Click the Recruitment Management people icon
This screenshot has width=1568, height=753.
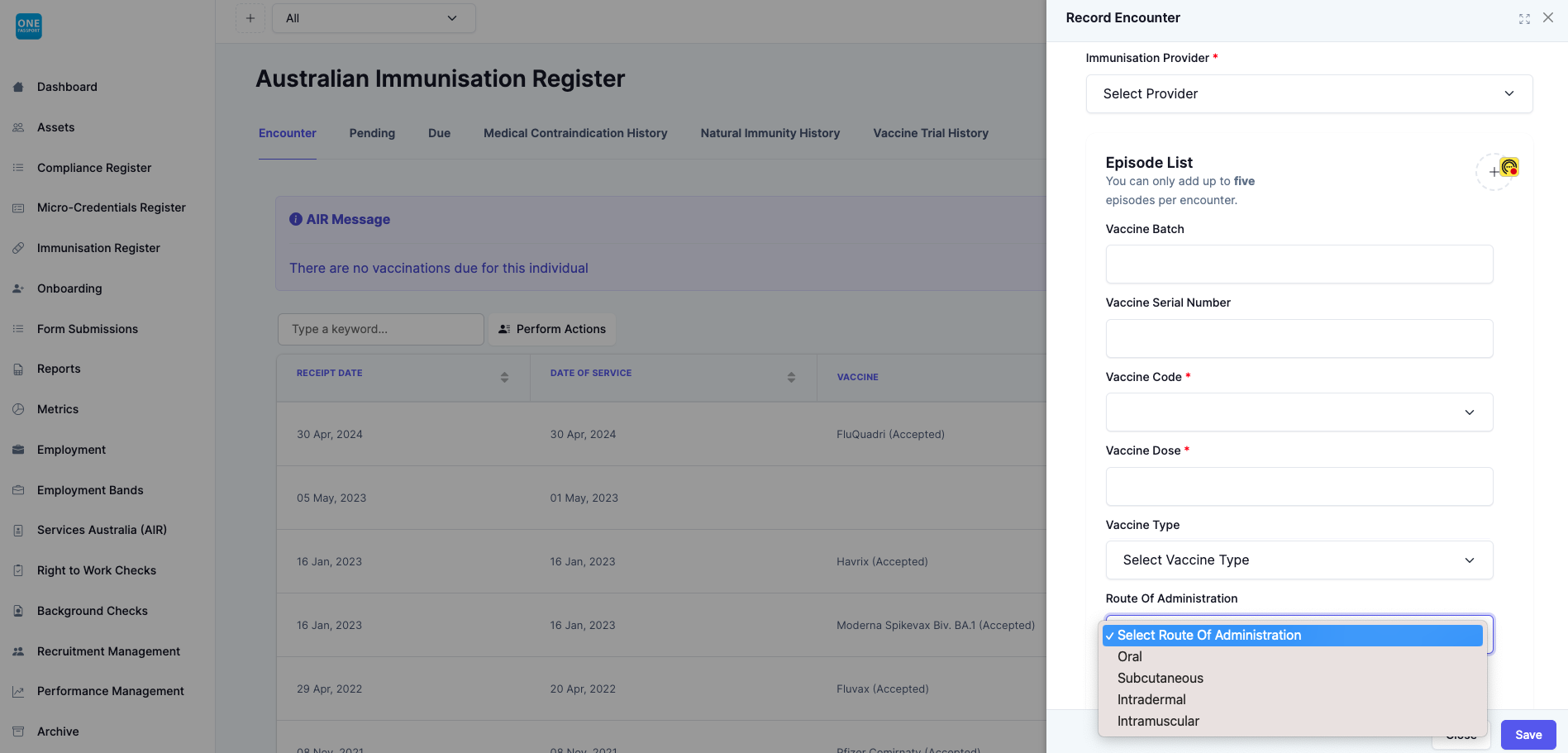coord(18,651)
